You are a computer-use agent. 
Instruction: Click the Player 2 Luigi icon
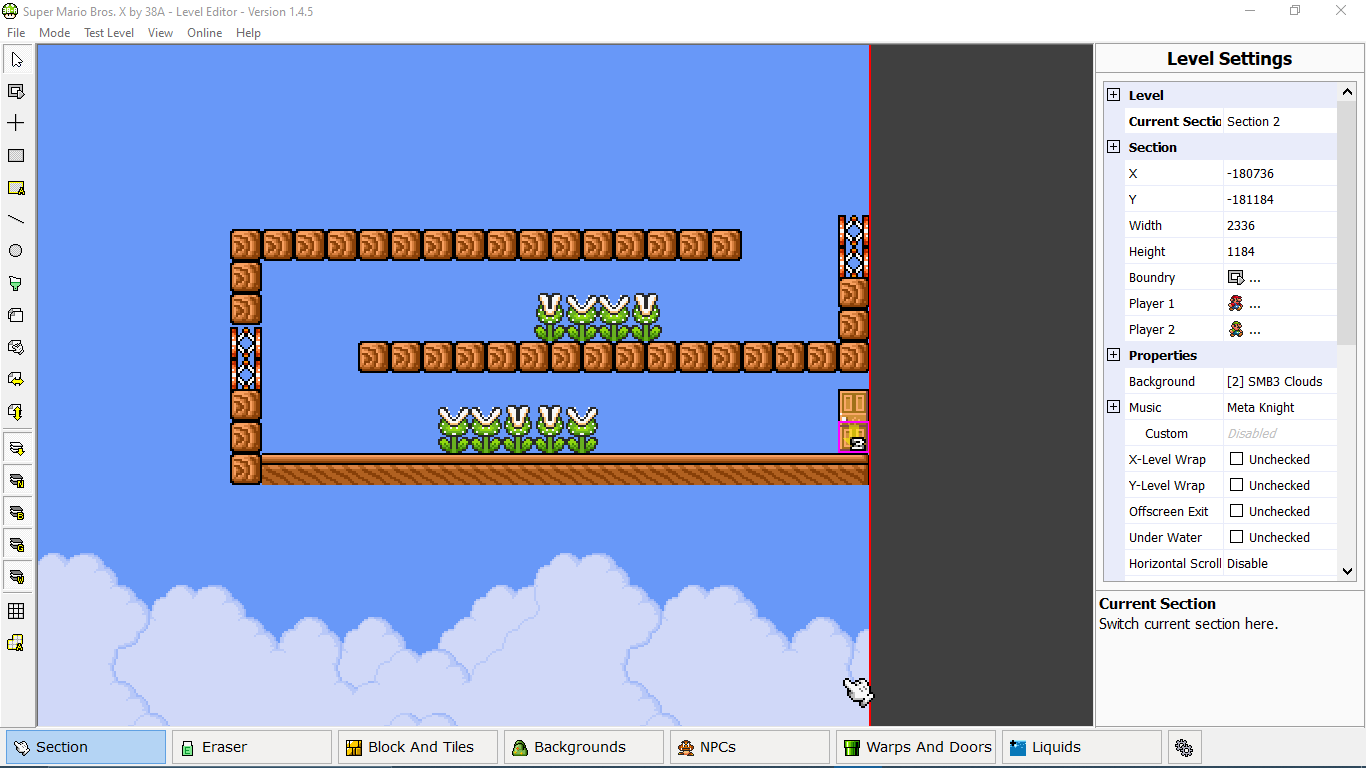(x=1236, y=330)
